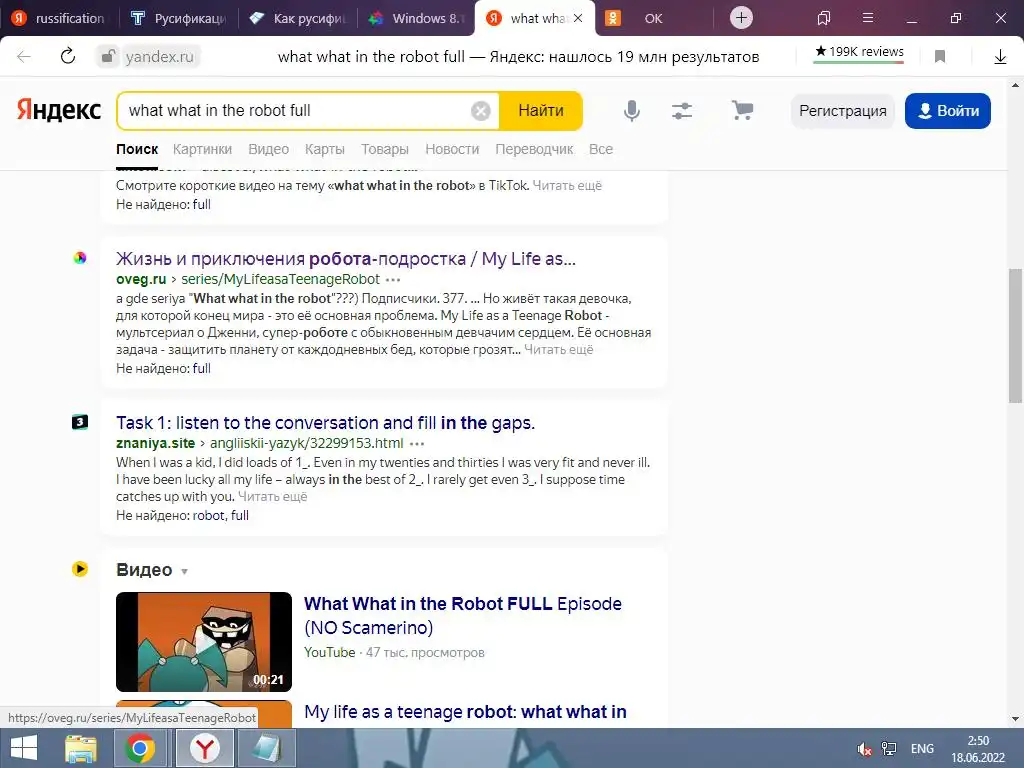Open the search settings sliders icon
The height and width of the screenshot is (768, 1024).
tap(682, 111)
